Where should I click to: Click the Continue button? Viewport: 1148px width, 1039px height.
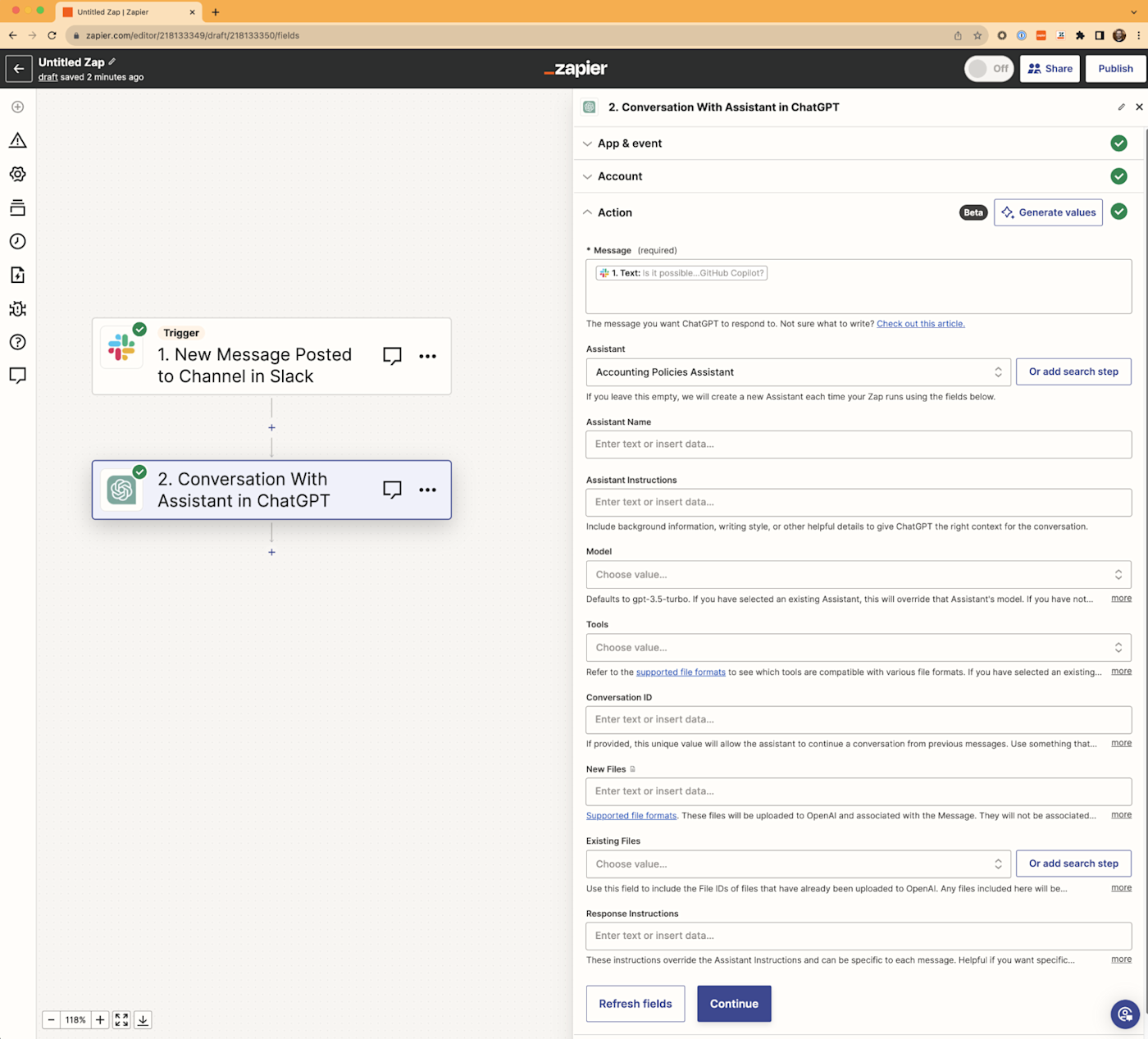[x=734, y=1004]
